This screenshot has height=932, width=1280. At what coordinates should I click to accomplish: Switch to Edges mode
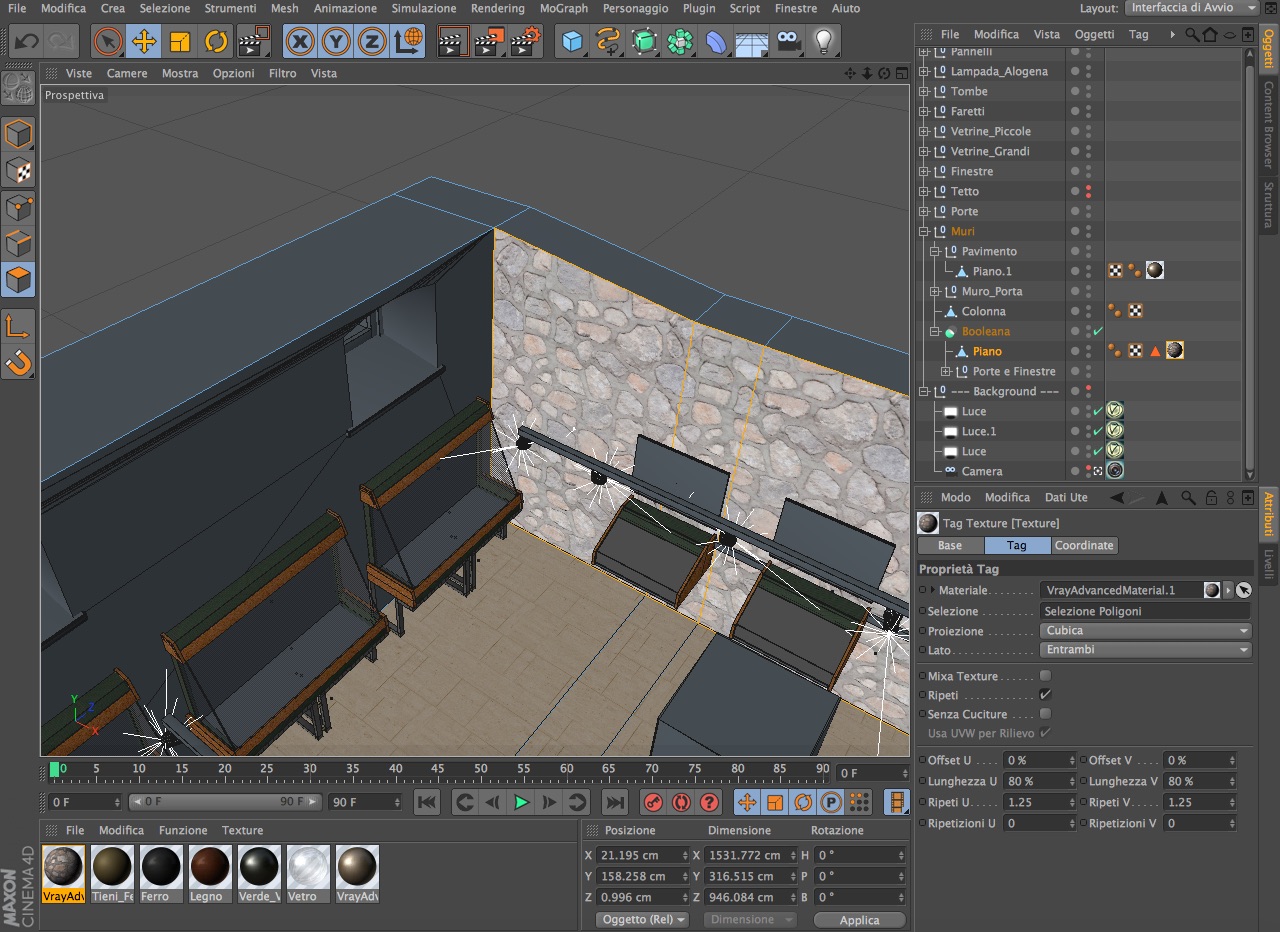coord(18,243)
